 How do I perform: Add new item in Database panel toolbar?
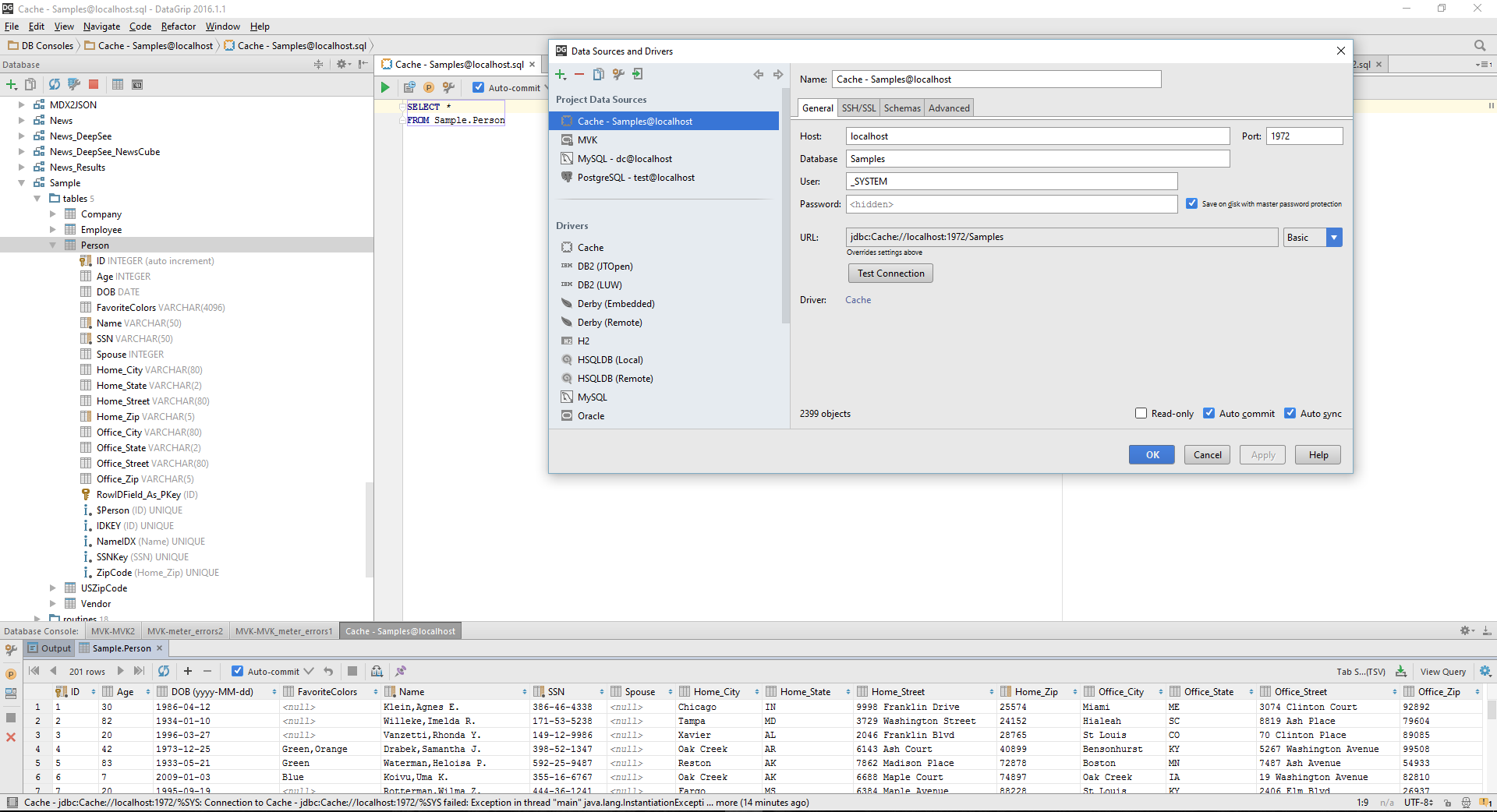[11, 84]
